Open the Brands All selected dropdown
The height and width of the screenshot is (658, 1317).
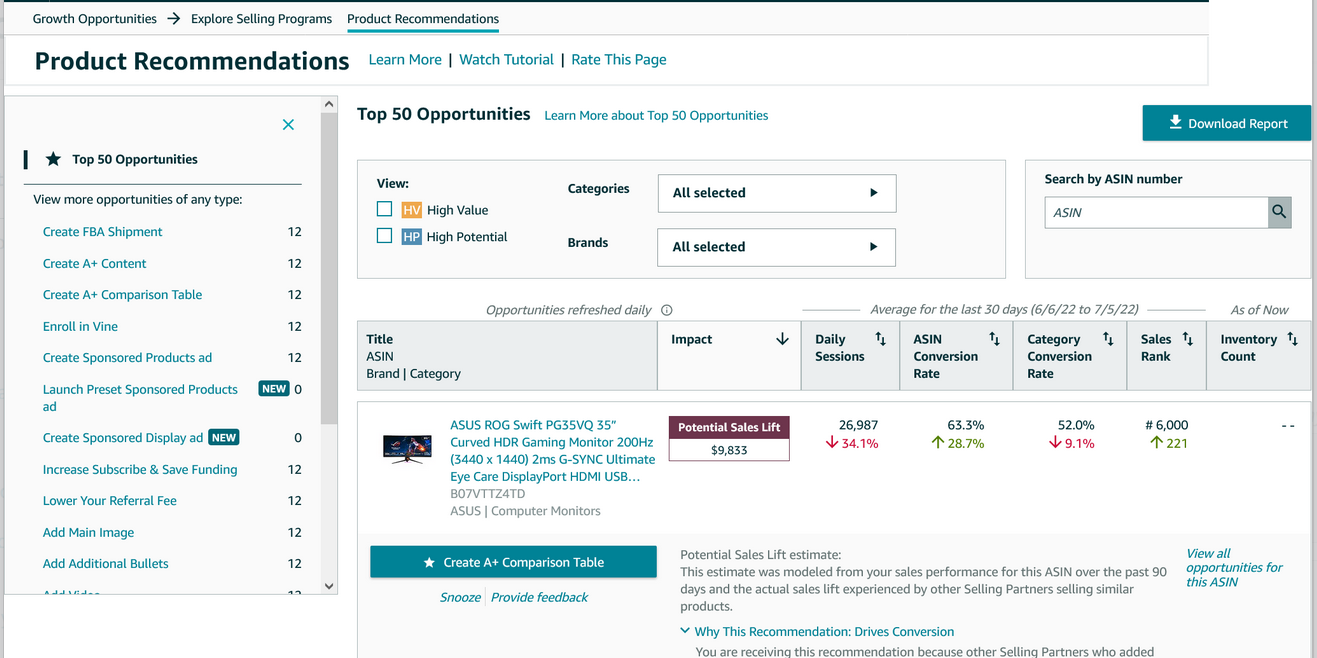point(776,247)
